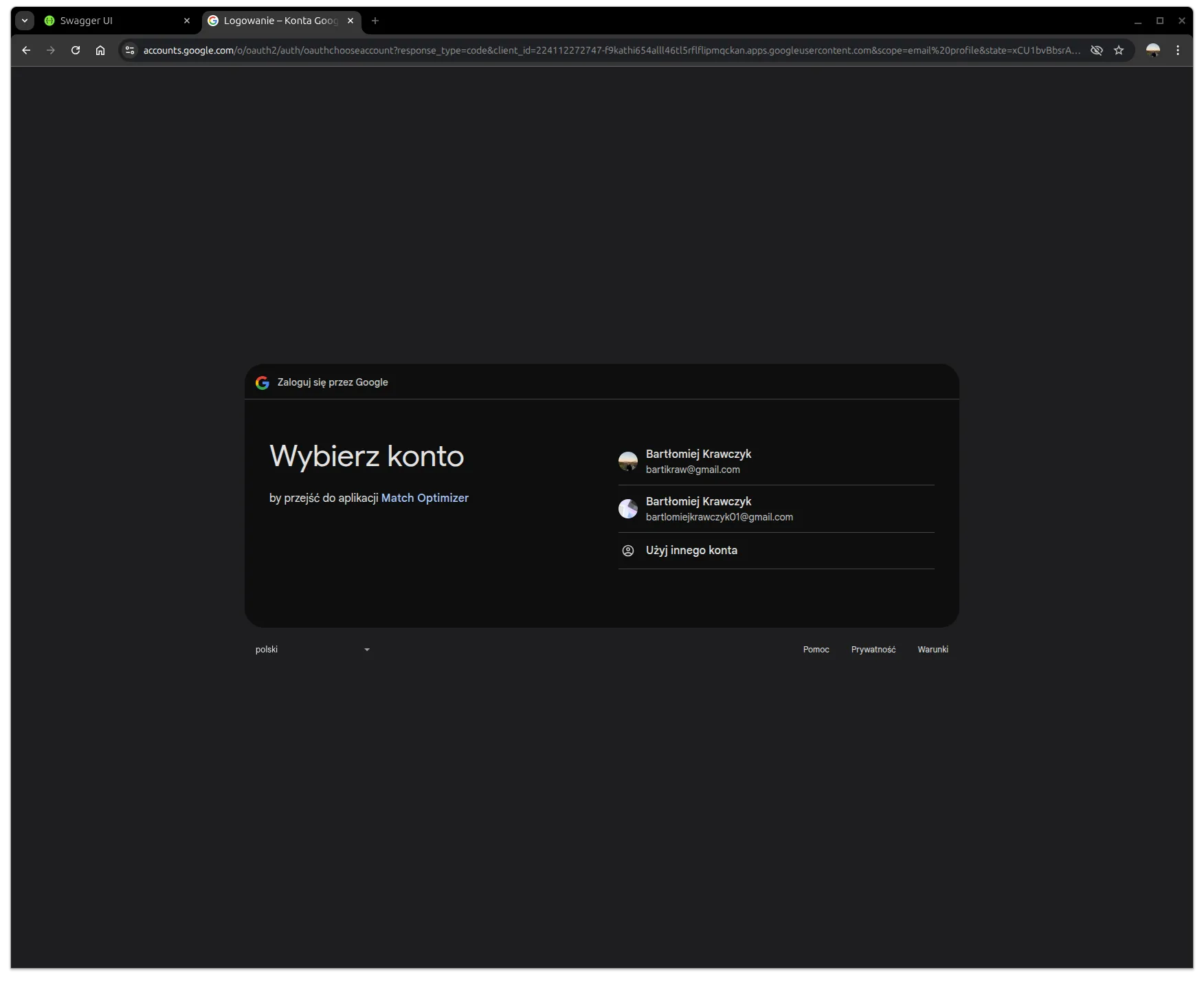Click the forward navigation arrow
Image resolution: width=1204 pixels, height=990 pixels.
click(50, 49)
